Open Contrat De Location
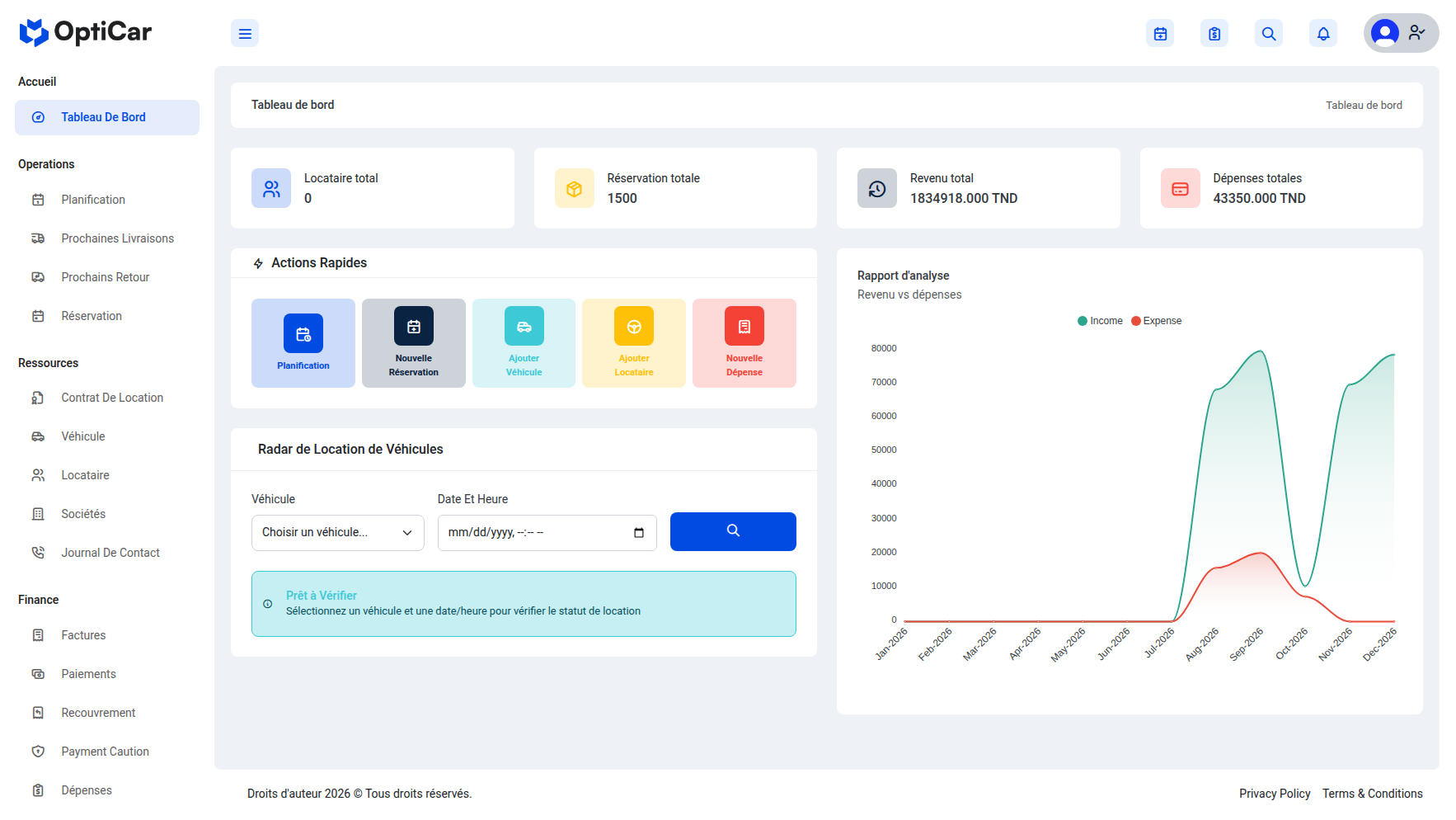Viewport: 1456px width, 820px height. point(107,398)
